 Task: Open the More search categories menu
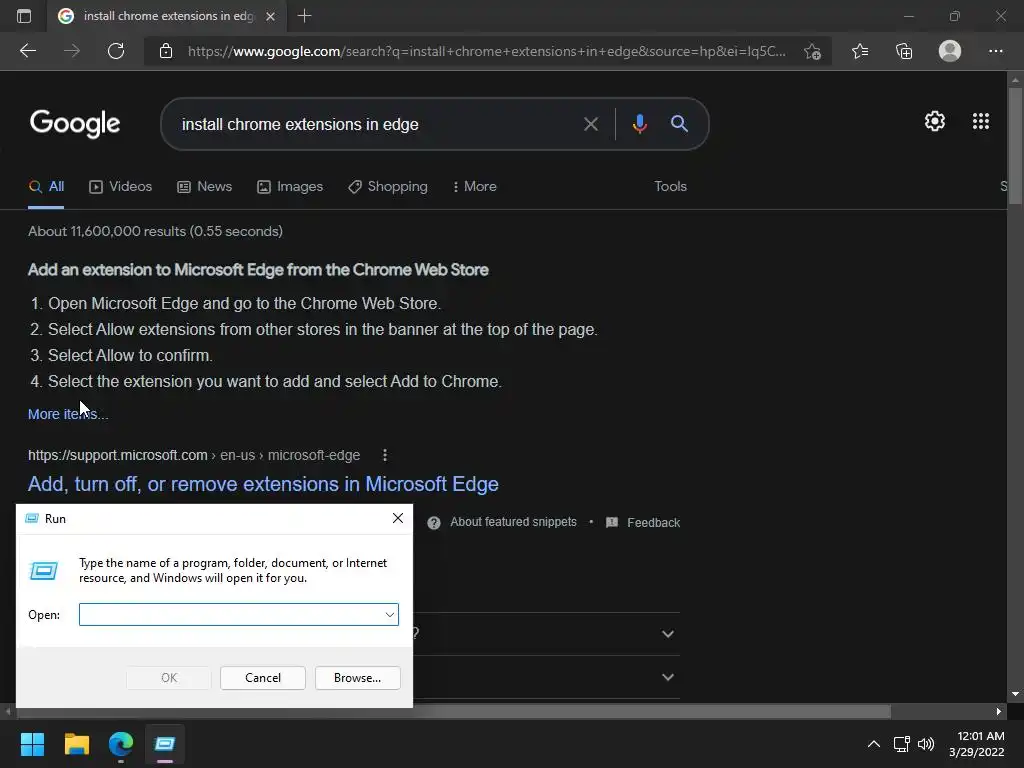tap(475, 187)
